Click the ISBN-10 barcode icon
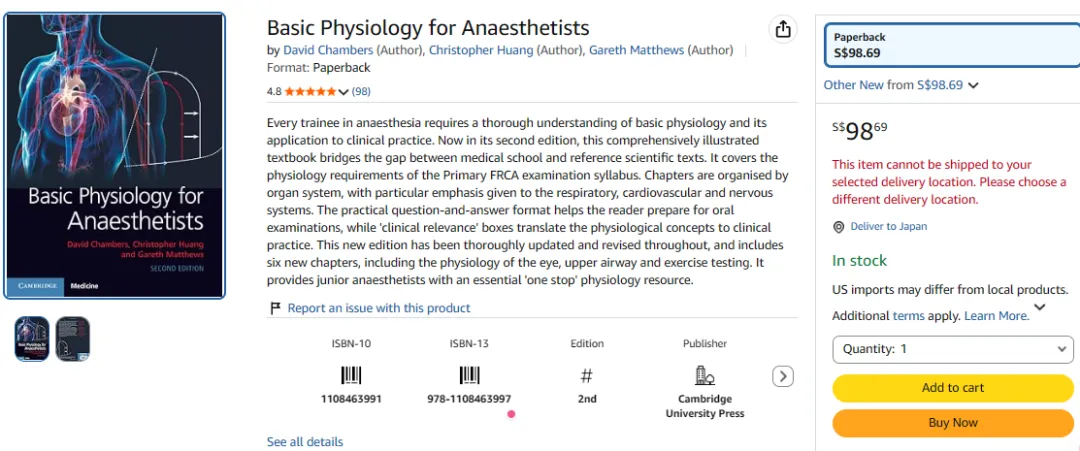The image size is (1080, 451). [x=351, y=376]
